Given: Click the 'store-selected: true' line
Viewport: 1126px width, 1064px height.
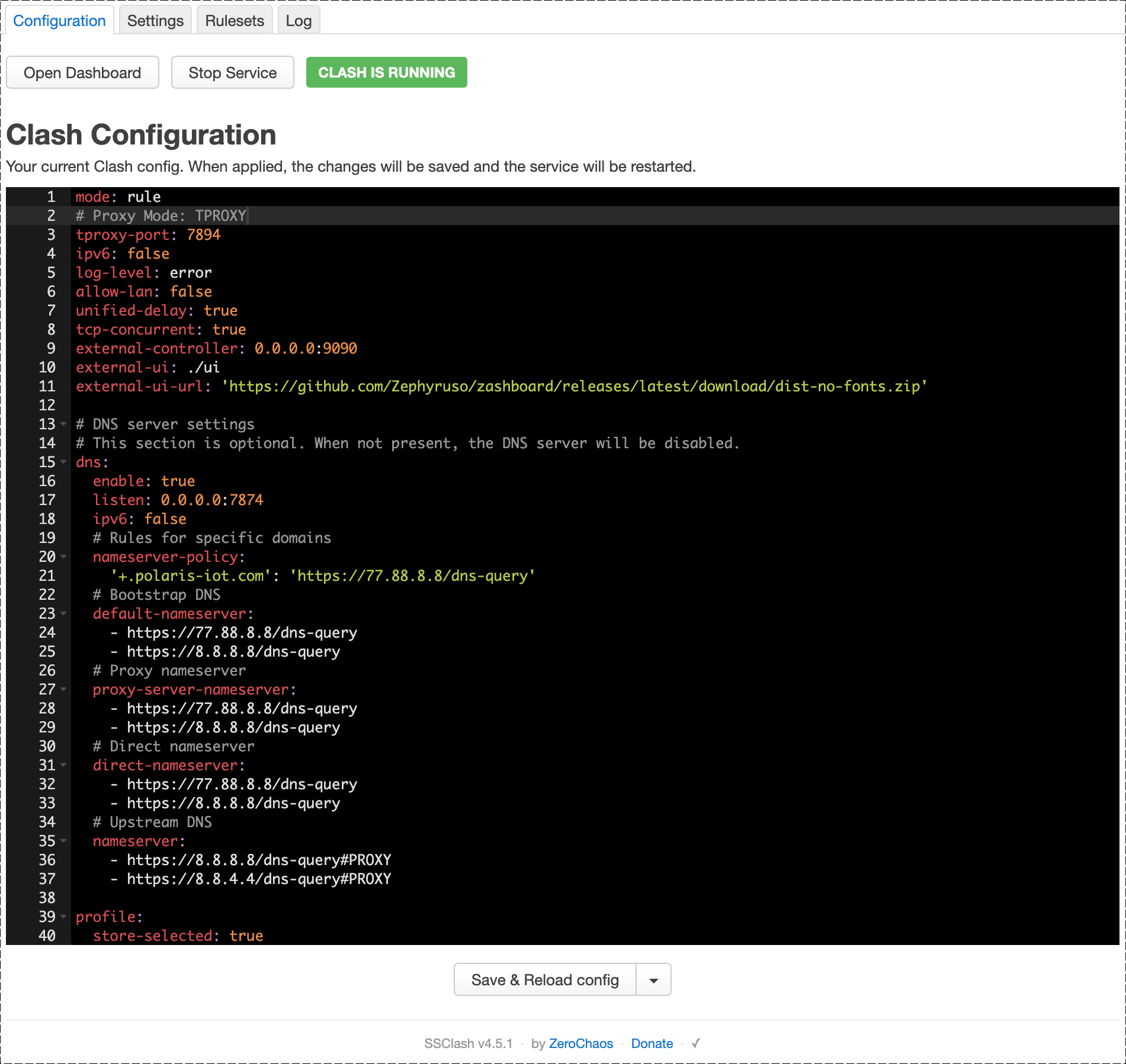Looking at the screenshot, I should (178, 936).
